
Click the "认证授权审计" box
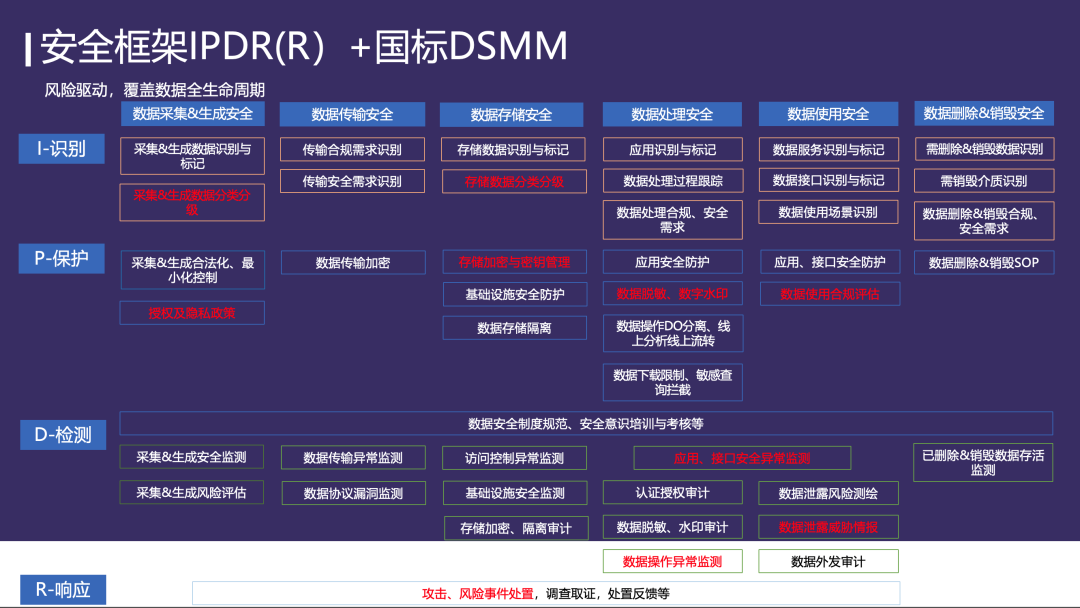coord(673,492)
